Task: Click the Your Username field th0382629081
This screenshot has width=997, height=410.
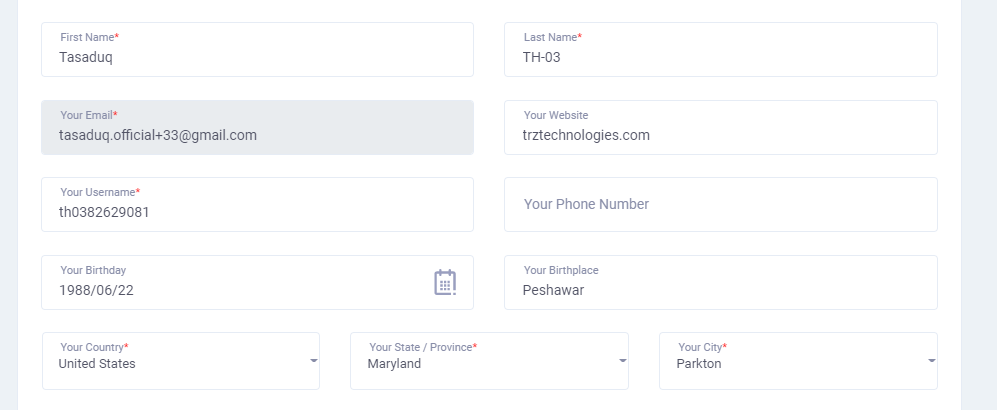Action: 258,205
